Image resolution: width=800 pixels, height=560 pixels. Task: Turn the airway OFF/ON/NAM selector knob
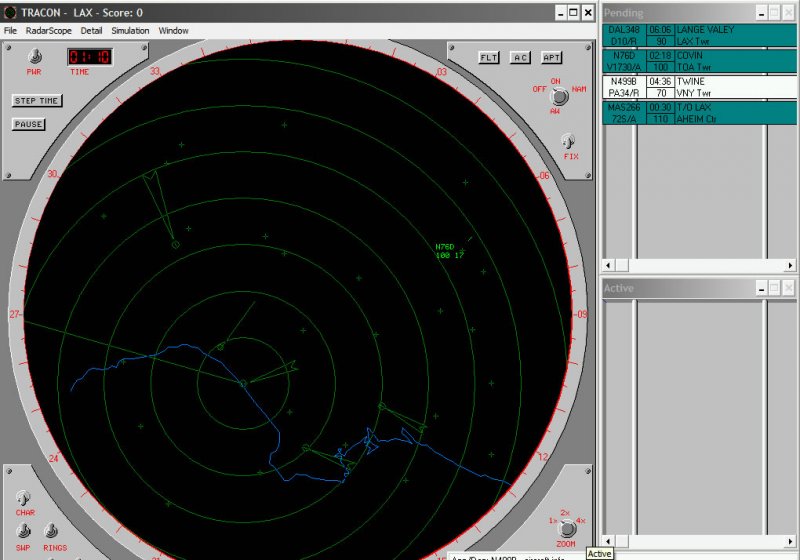pyautogui.click(x=558, y=96)
